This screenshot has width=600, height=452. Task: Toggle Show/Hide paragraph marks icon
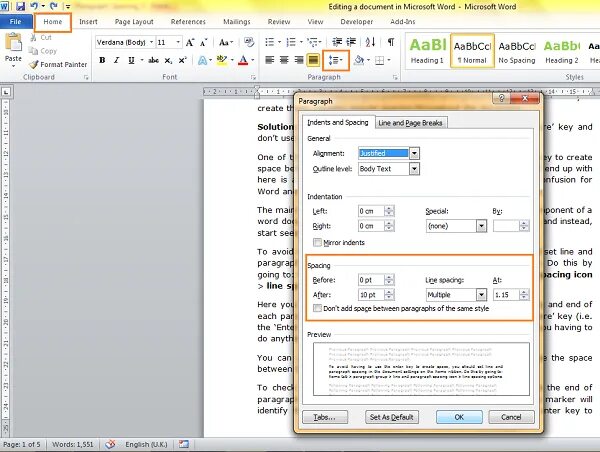[391, 42]
